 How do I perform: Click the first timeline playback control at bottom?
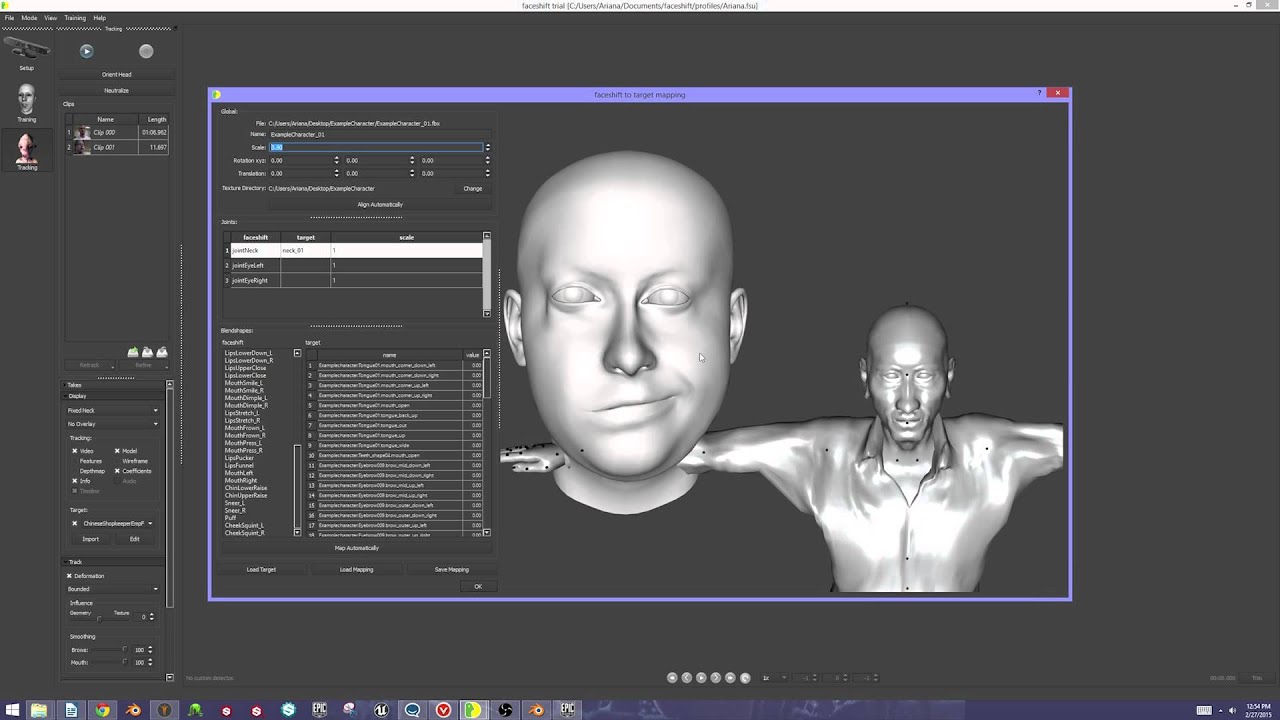coord(672,678)
